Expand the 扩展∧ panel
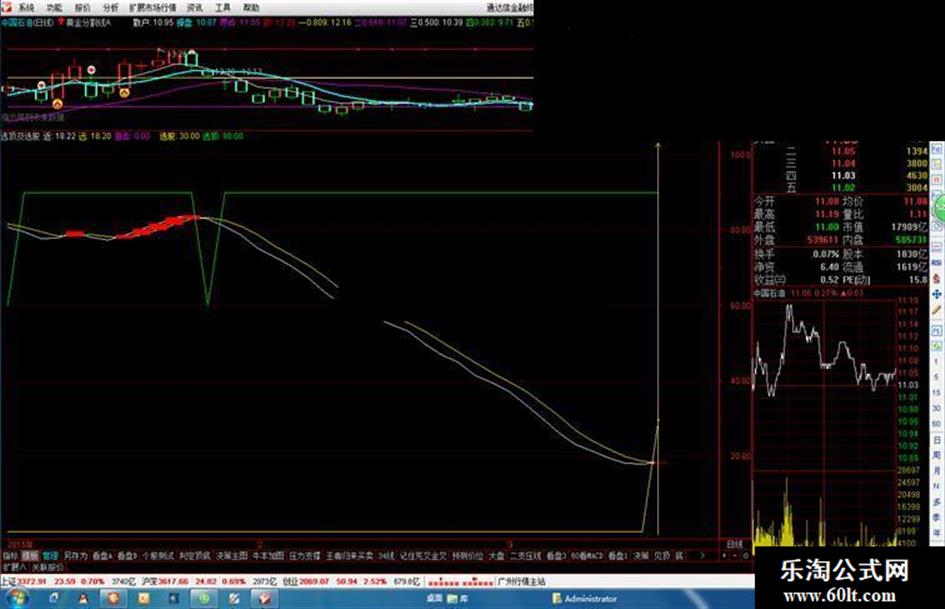The width and height of the screenshot is (945, 609). click(x=14, y=567)
